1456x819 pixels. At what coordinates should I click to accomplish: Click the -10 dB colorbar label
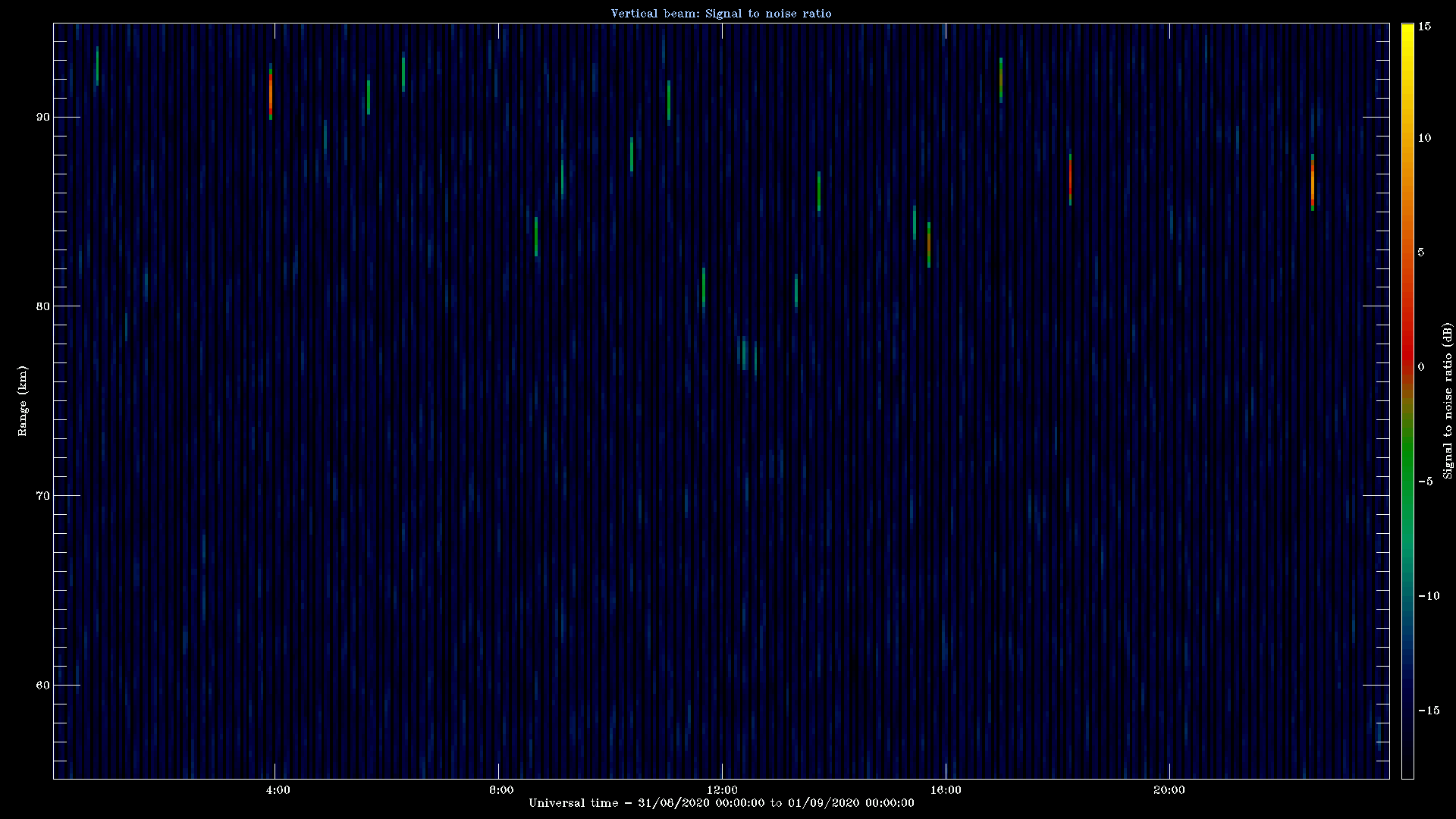coord(1429,596)
